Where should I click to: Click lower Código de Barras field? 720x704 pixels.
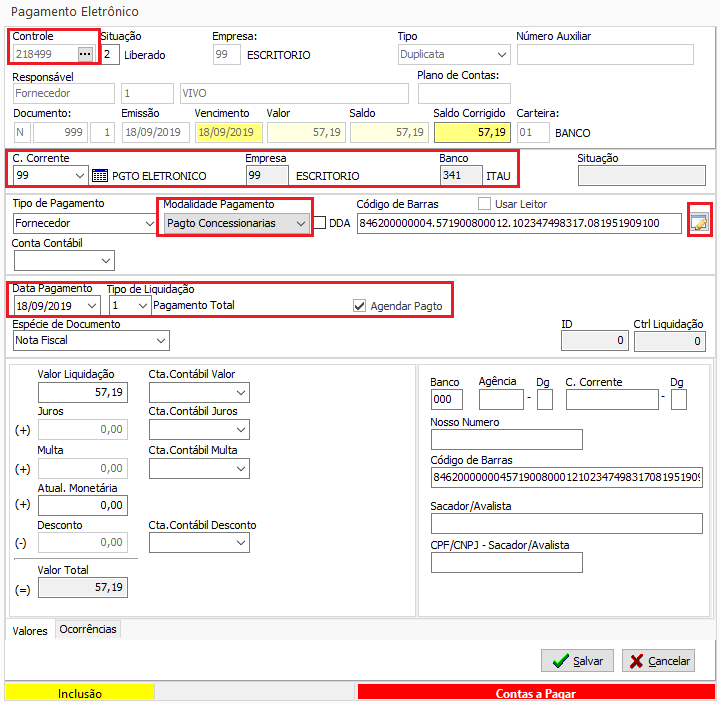pyautogui.click(x=567, y=477)
